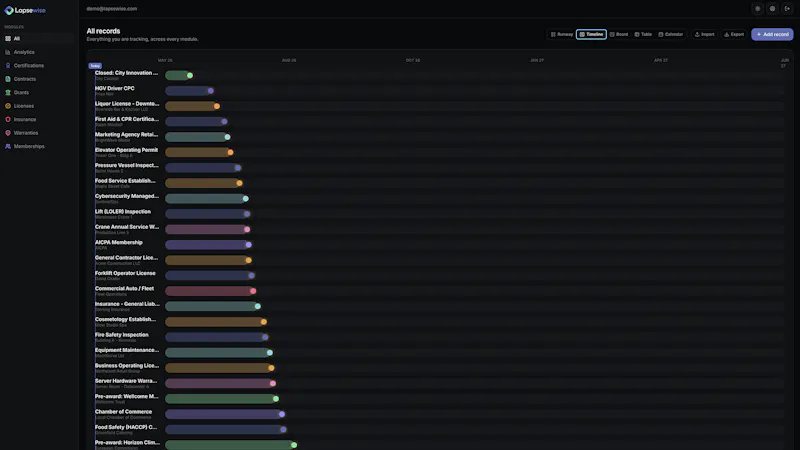The width and height of the screenshot is (800, 450).
Task: Open the Pre-award: Wellcome row label
Action: click(127, 398)
